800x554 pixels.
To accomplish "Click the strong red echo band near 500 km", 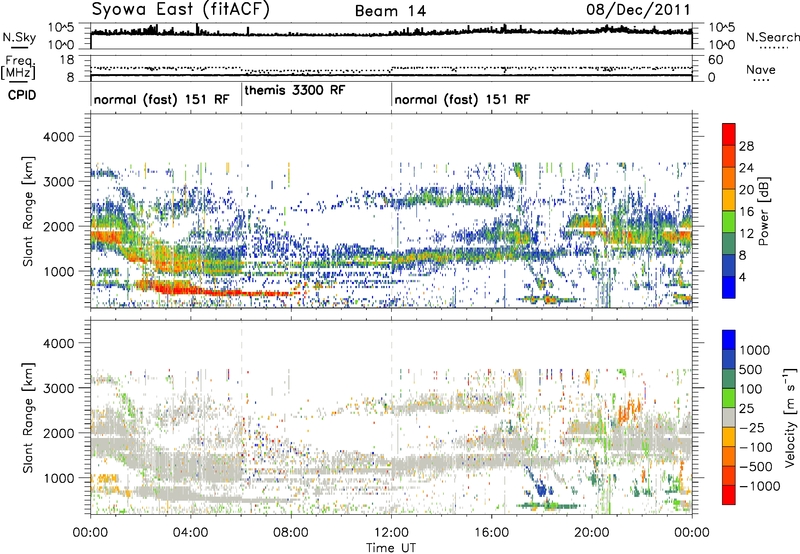I will pyautogui.click(x=219, y=291).
